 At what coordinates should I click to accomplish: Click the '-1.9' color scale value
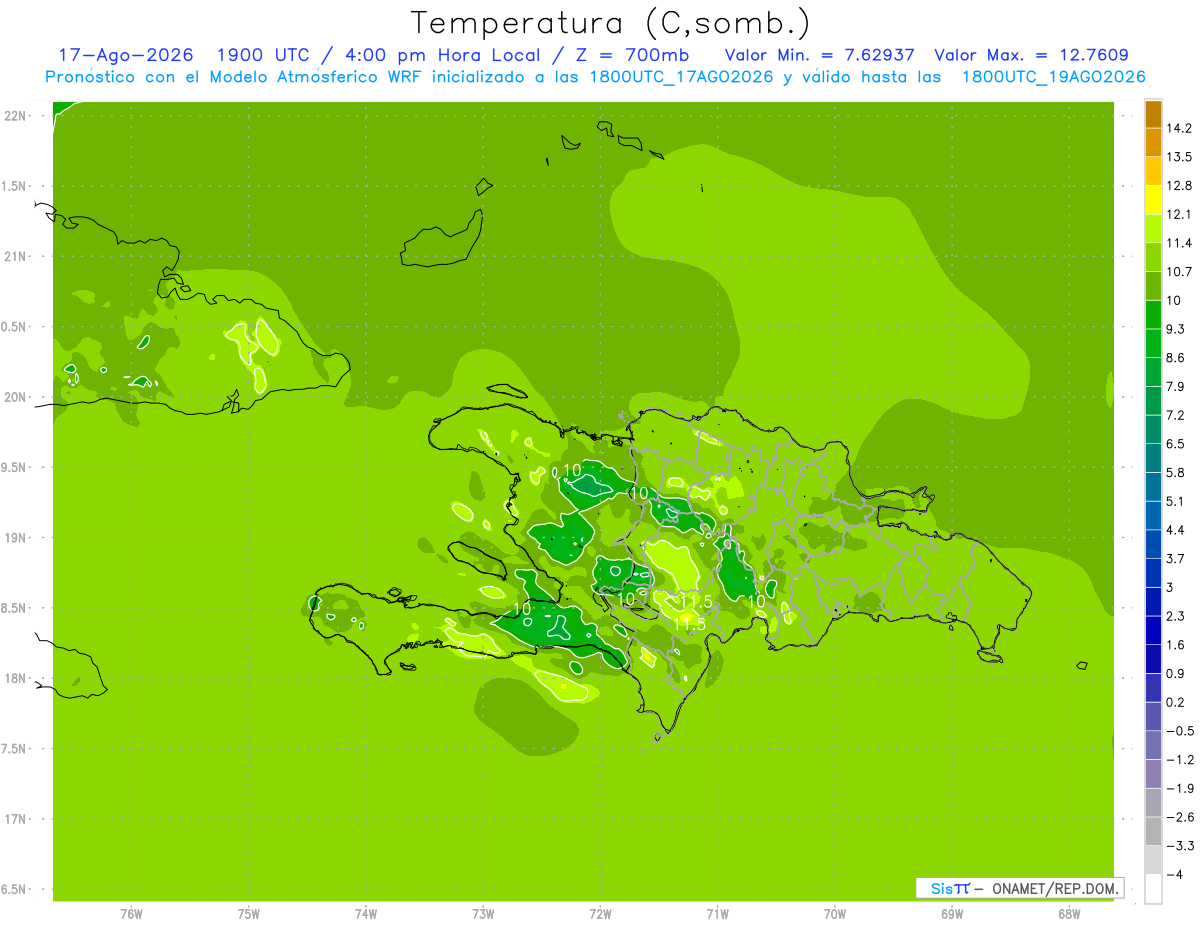1179,788
